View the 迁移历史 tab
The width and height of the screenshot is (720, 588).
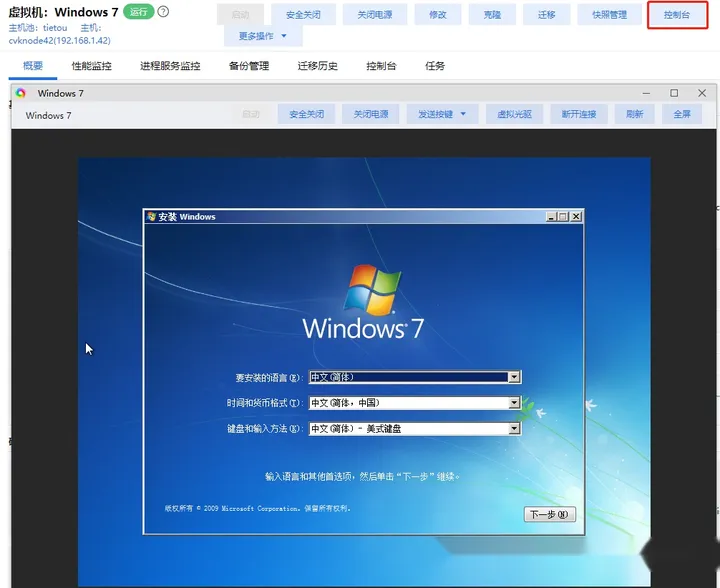click(318, 66)
